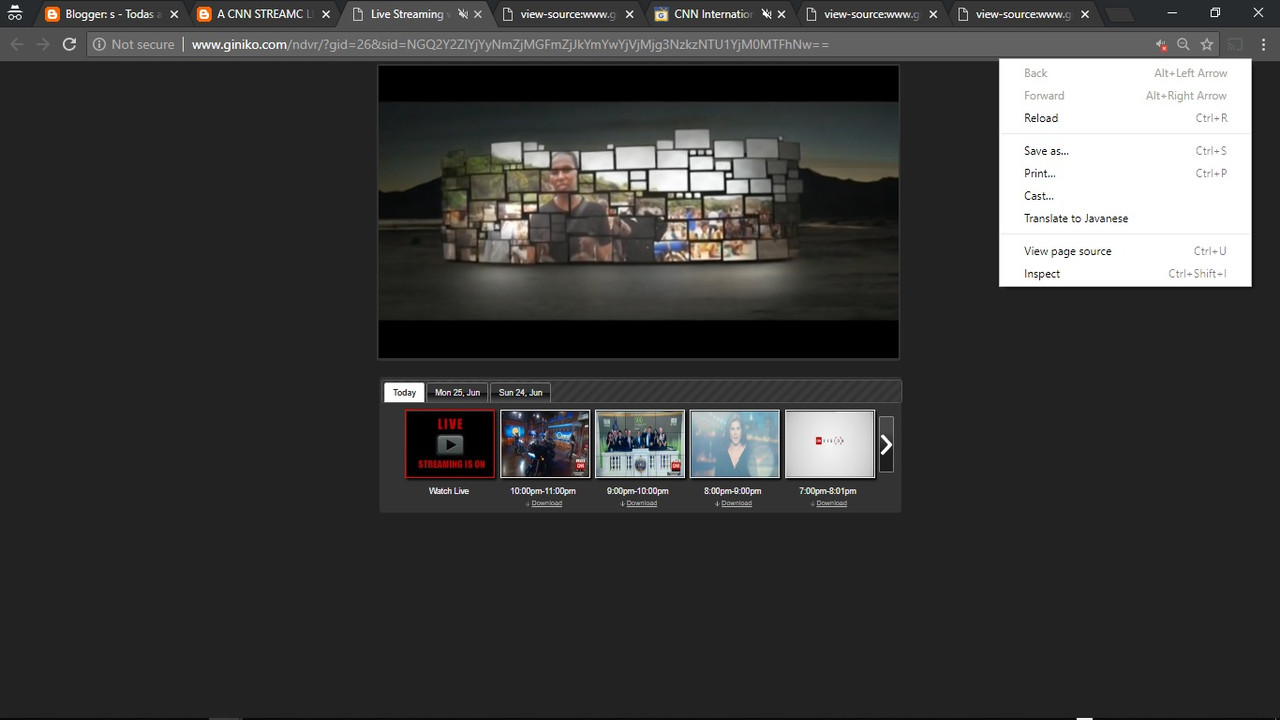Expand more shows with the right chevron arrow
The image size is (1280, 720).
coord(885,444)
